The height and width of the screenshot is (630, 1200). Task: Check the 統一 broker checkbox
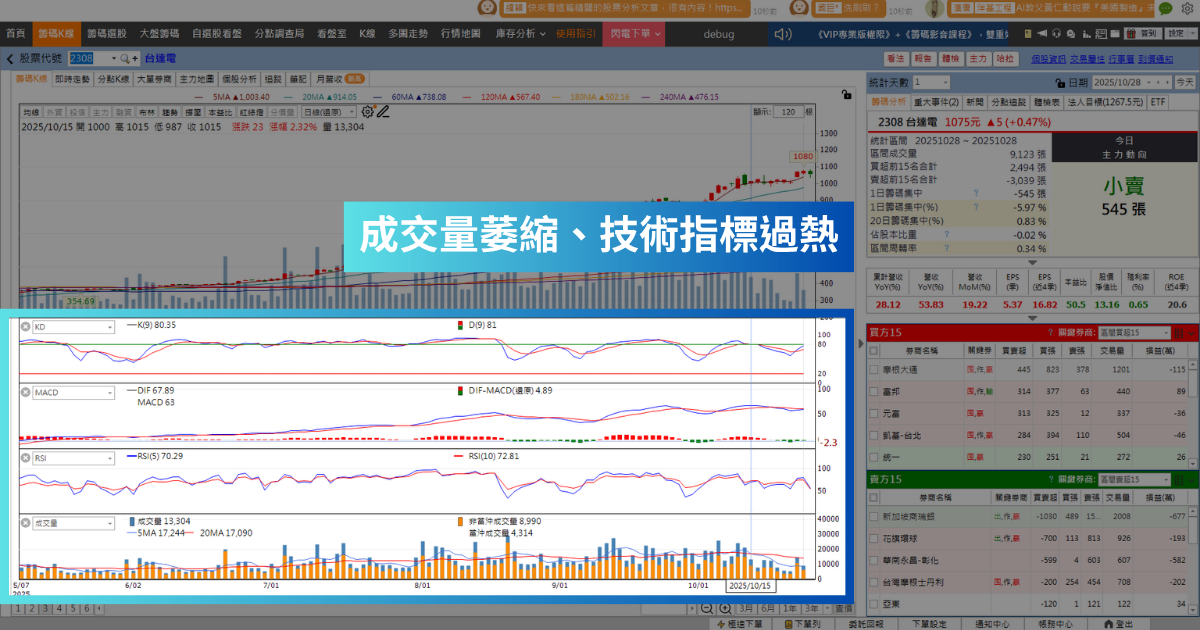[874, 457]
